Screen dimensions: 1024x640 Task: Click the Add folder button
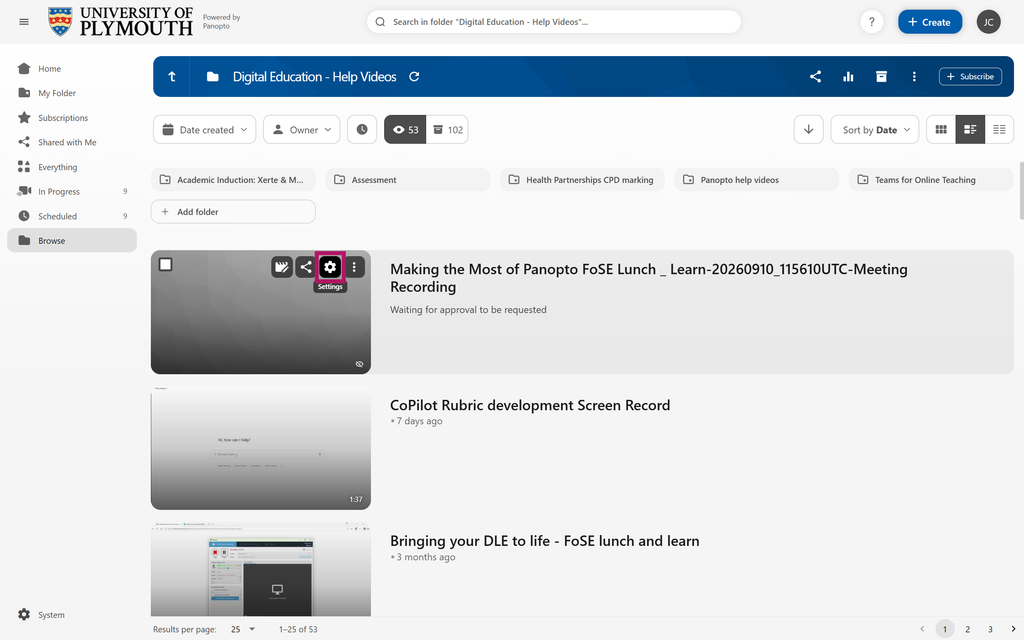click(x=233, y=212)
